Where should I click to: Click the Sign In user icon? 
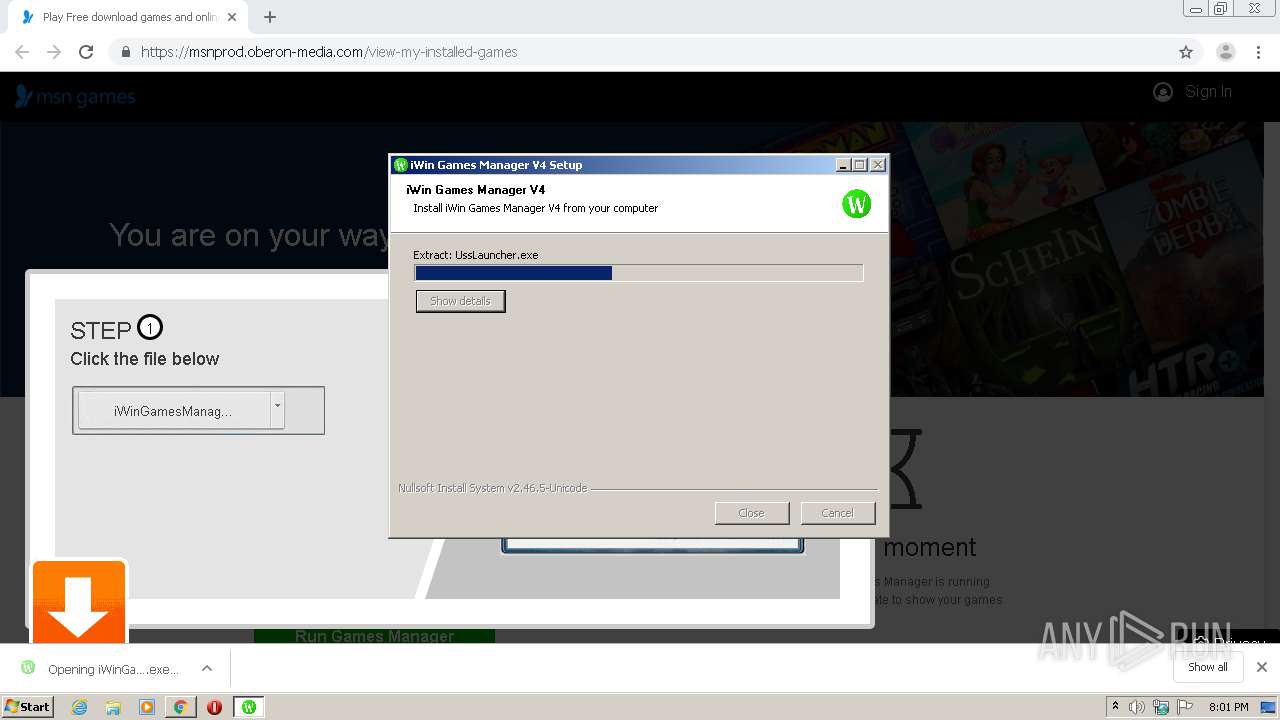[x=1162, y=92]
